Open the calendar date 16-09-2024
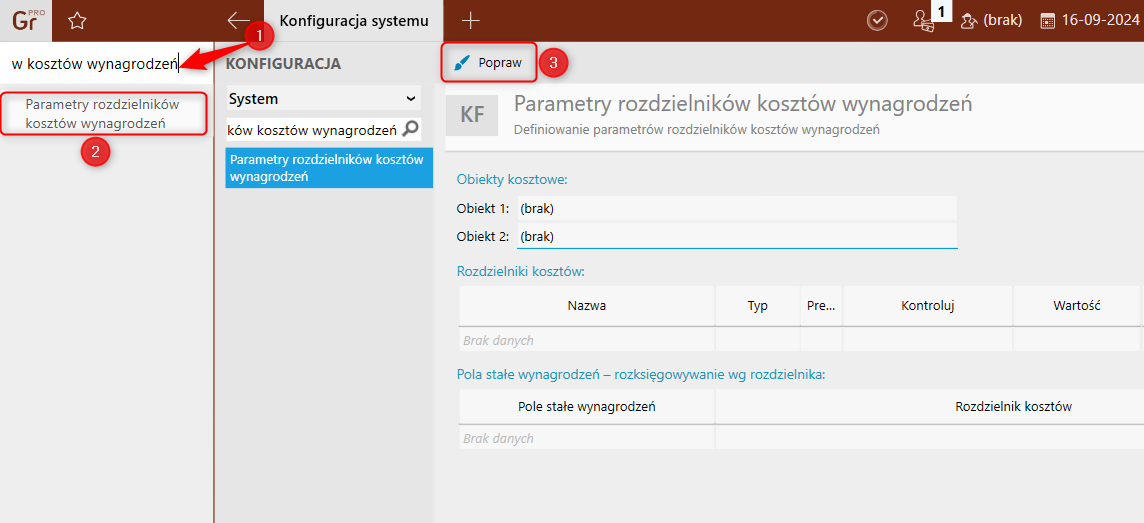 (1091, 21)
